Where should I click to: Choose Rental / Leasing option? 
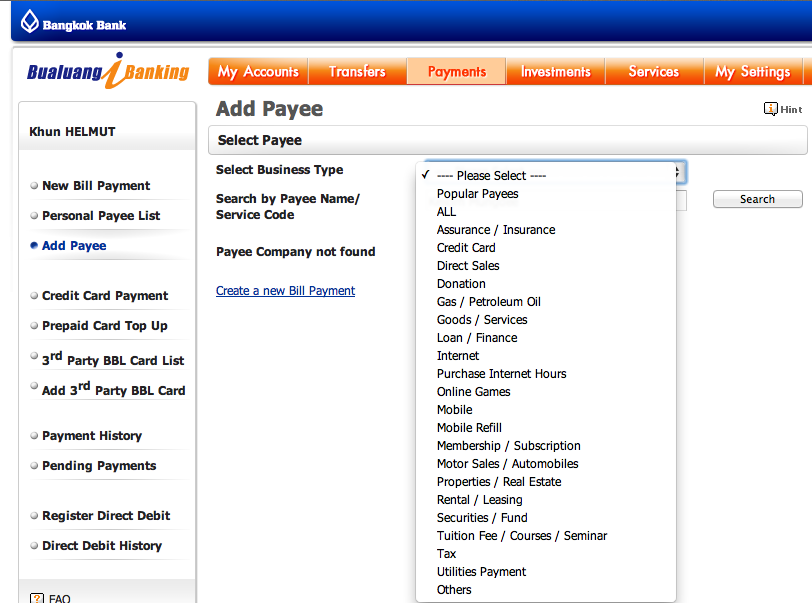pos(546,500)
